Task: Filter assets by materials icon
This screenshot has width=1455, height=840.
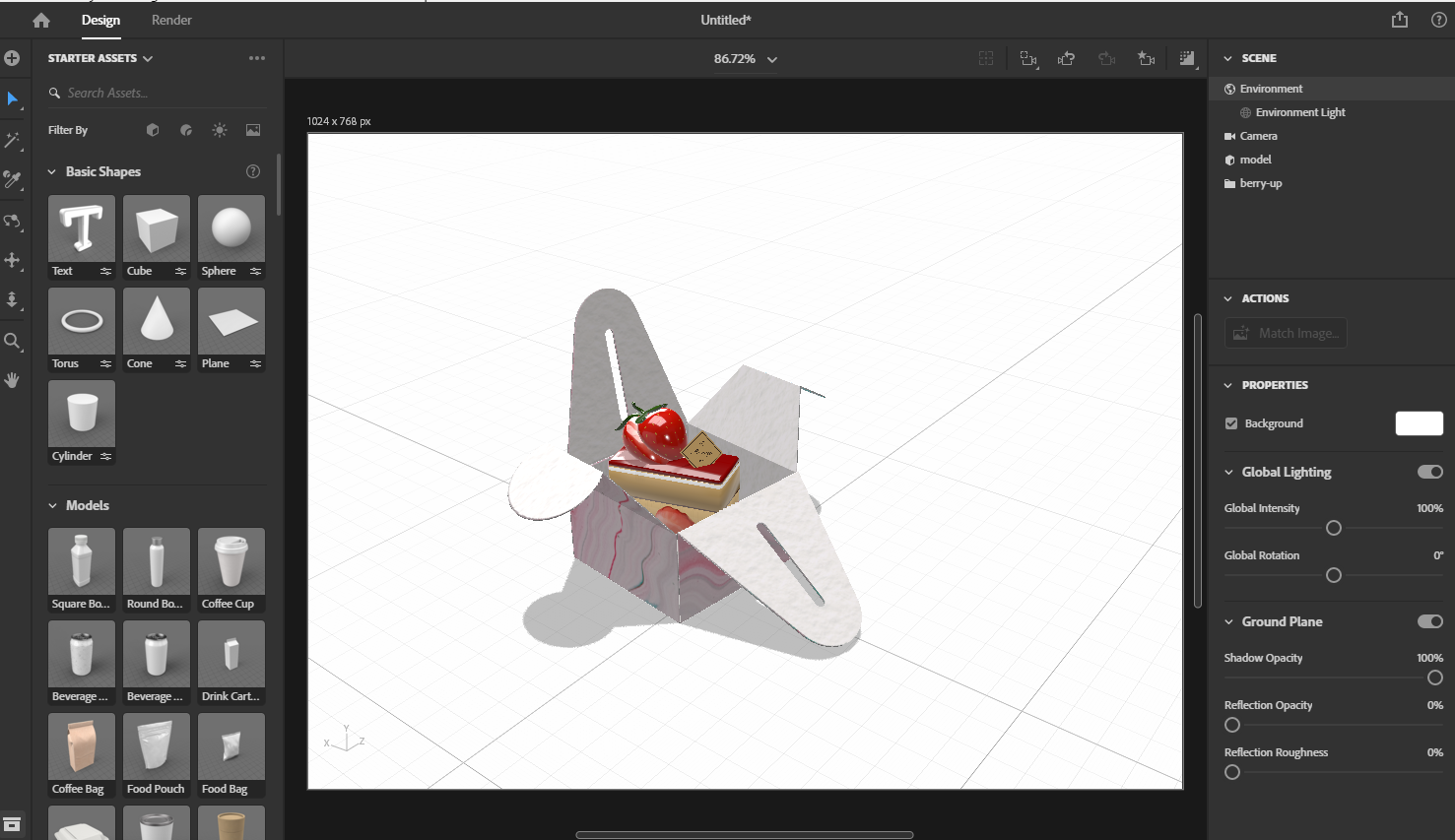Action: coord(186,130)
